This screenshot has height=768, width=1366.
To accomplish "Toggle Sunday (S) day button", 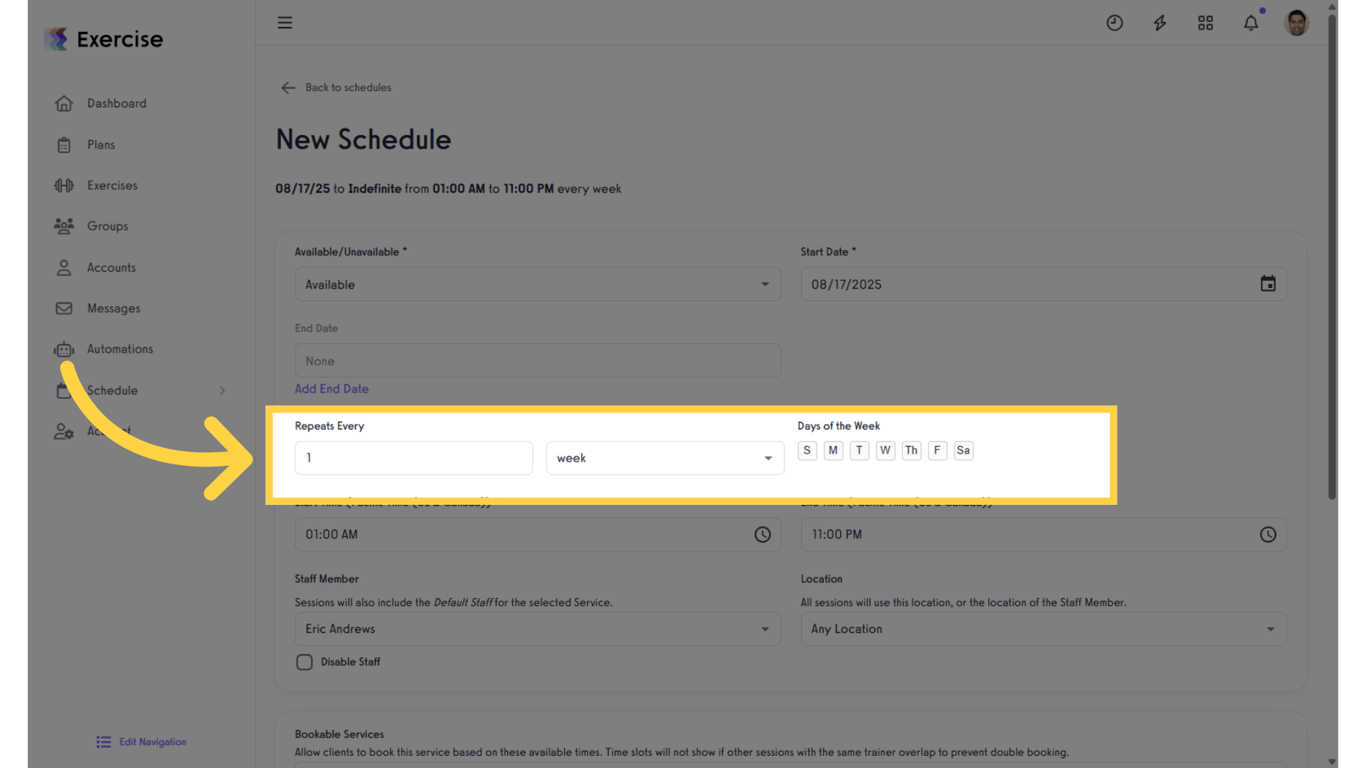I will pyautogui.click(x=807, y=450).
